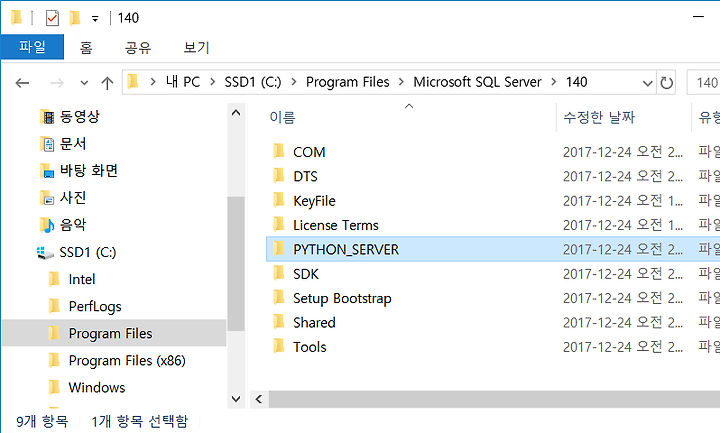Select the DTS folder
Screen dimensions: 720x433
tap(305, 176)
